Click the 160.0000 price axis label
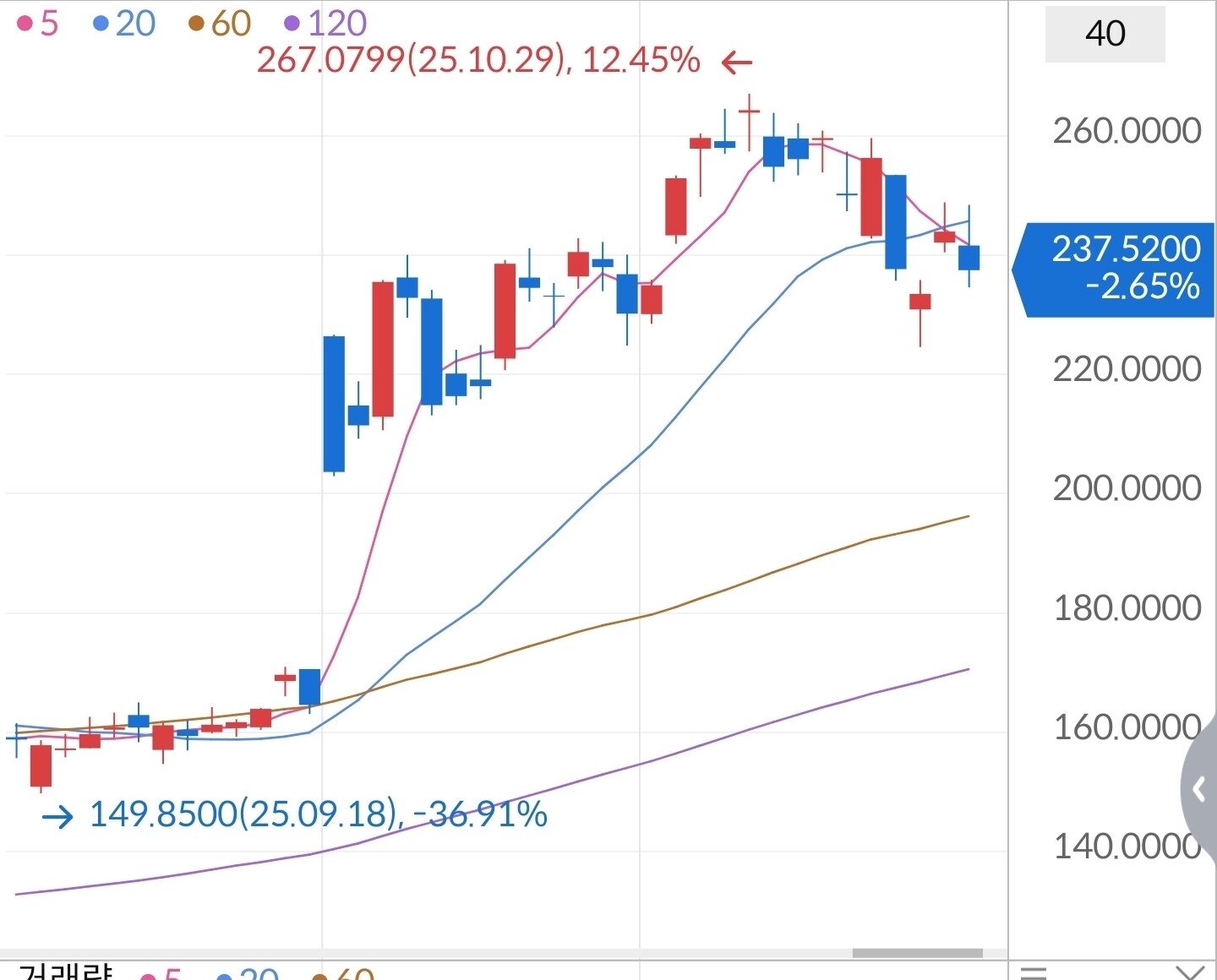This screenshot has height=980, width=1217. [1127, 727]
